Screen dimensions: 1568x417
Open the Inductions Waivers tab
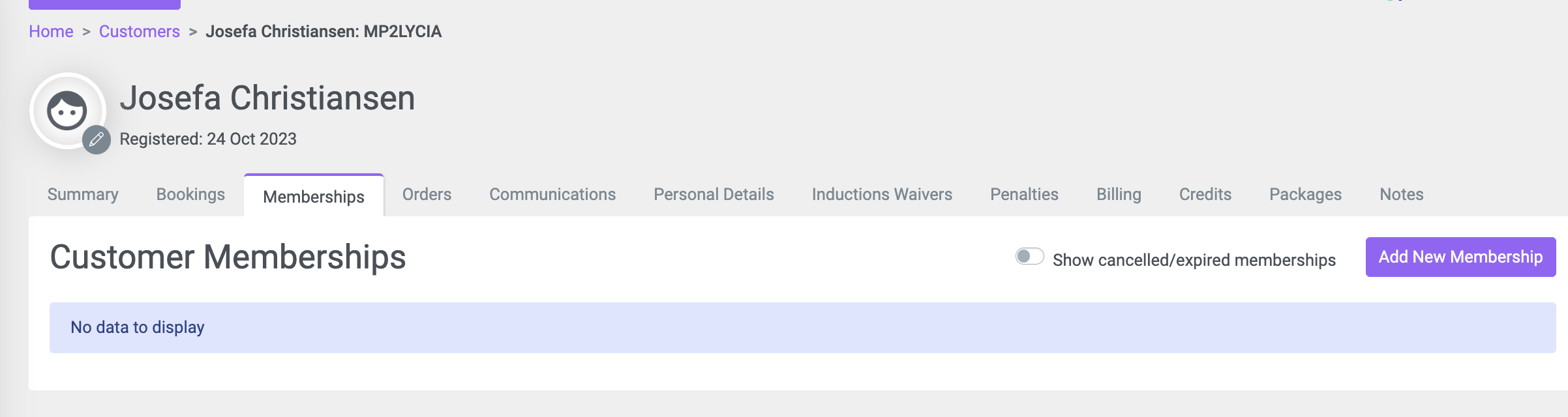[x=882, y=194]
